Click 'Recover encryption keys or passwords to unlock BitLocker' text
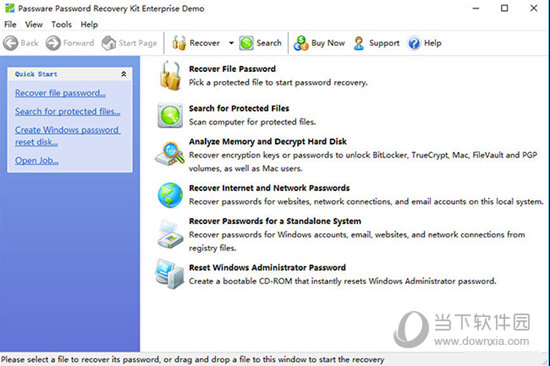The width and height of the screenshot is (550, 366). pos(363,162)
